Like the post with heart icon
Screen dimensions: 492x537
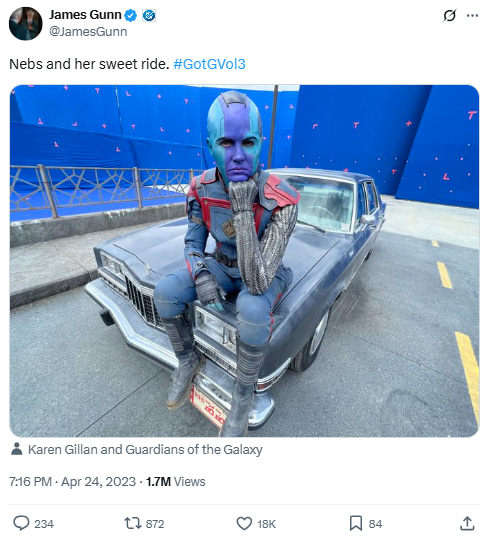[244, 524]
